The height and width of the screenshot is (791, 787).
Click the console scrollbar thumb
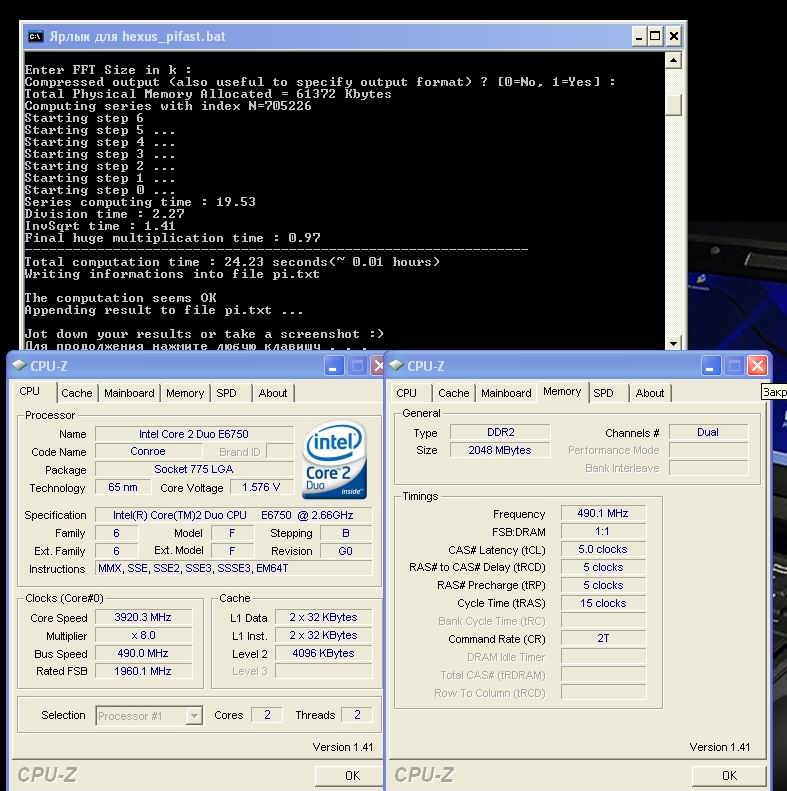pos(673,105)
